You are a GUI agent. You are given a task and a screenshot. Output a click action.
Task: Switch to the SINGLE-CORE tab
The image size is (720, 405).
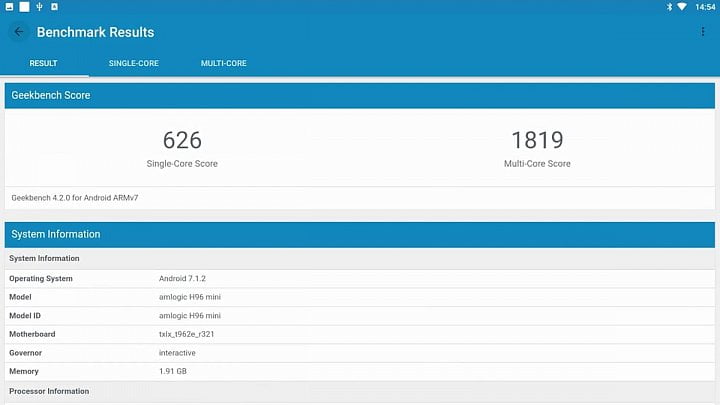point(134,63)
